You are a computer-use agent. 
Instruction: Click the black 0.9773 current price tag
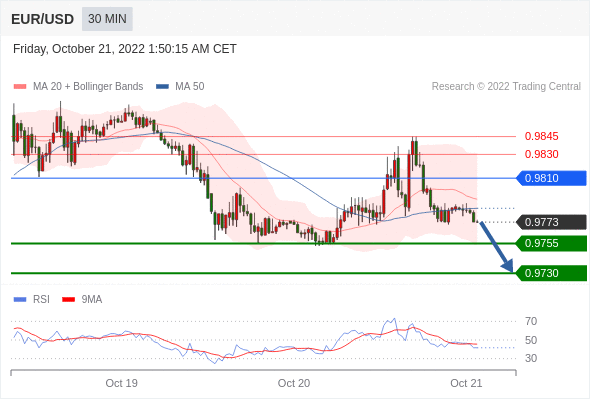click(551, 222)
